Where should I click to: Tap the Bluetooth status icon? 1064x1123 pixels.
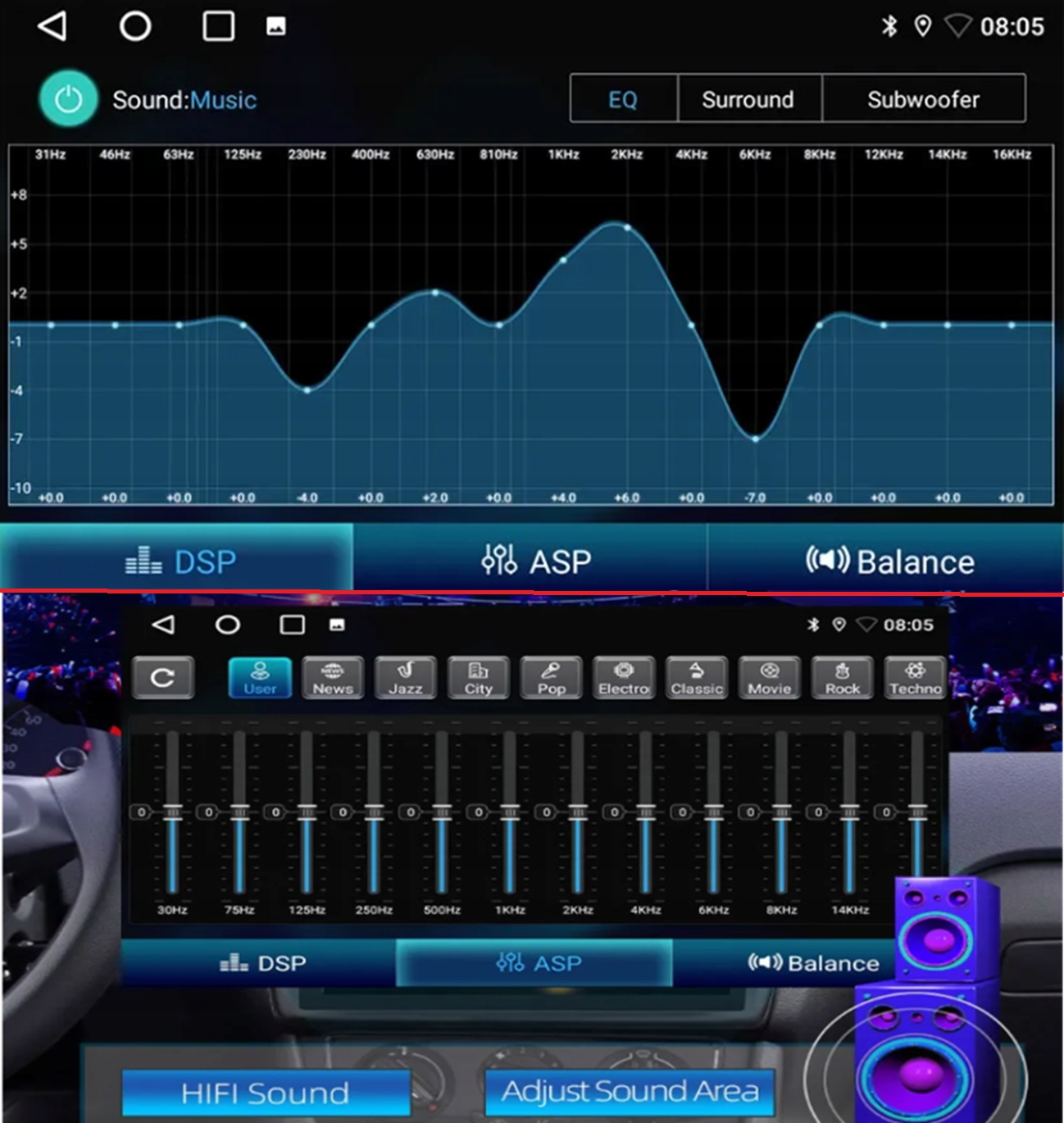click(890, 25)
